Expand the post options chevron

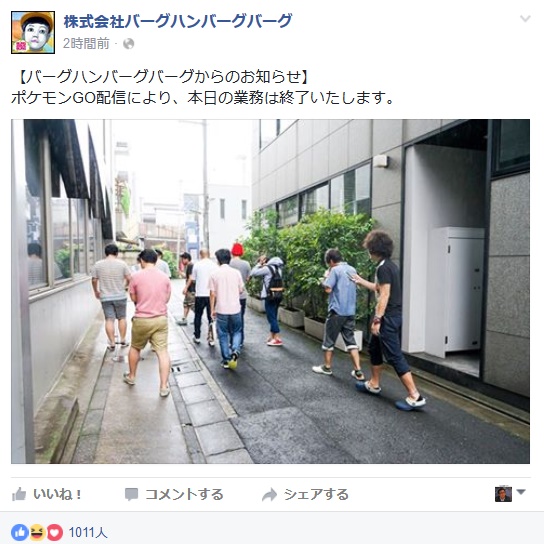point(525,18)
